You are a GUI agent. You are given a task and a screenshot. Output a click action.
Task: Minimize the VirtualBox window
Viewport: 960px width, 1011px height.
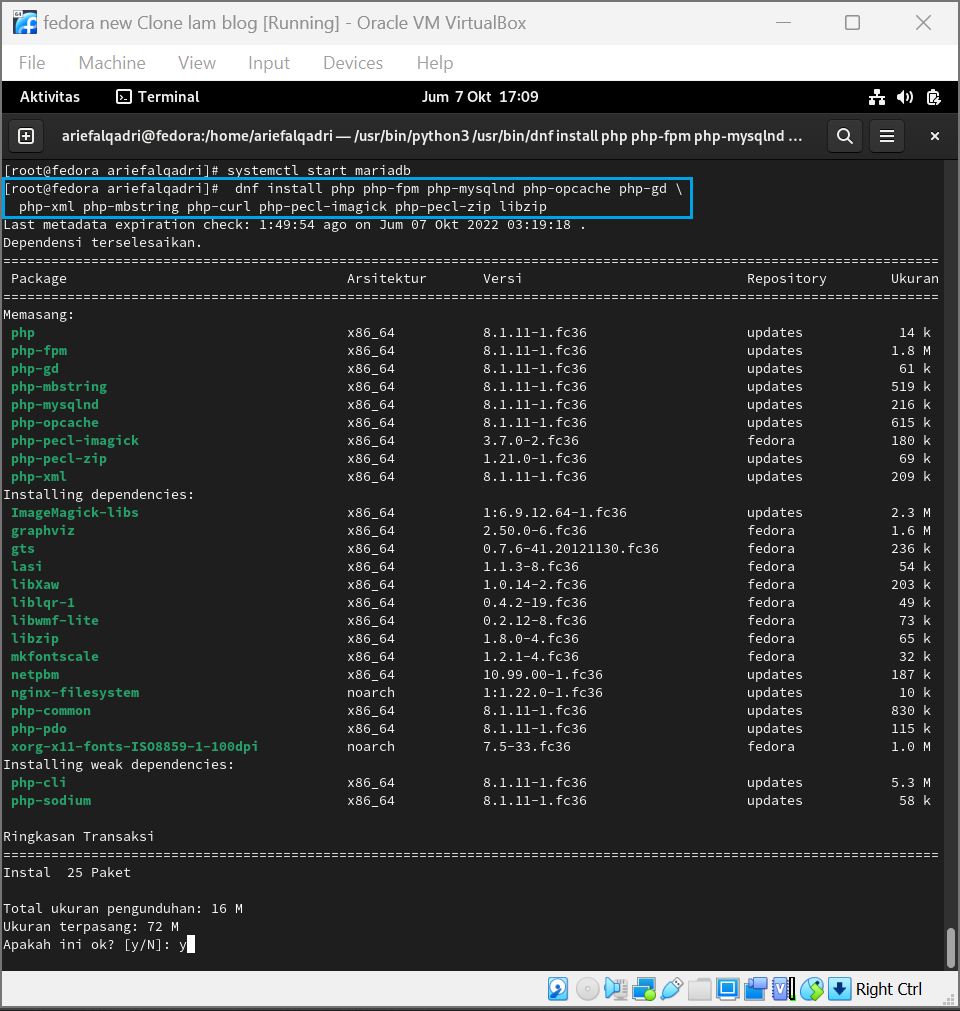point(783,23)
